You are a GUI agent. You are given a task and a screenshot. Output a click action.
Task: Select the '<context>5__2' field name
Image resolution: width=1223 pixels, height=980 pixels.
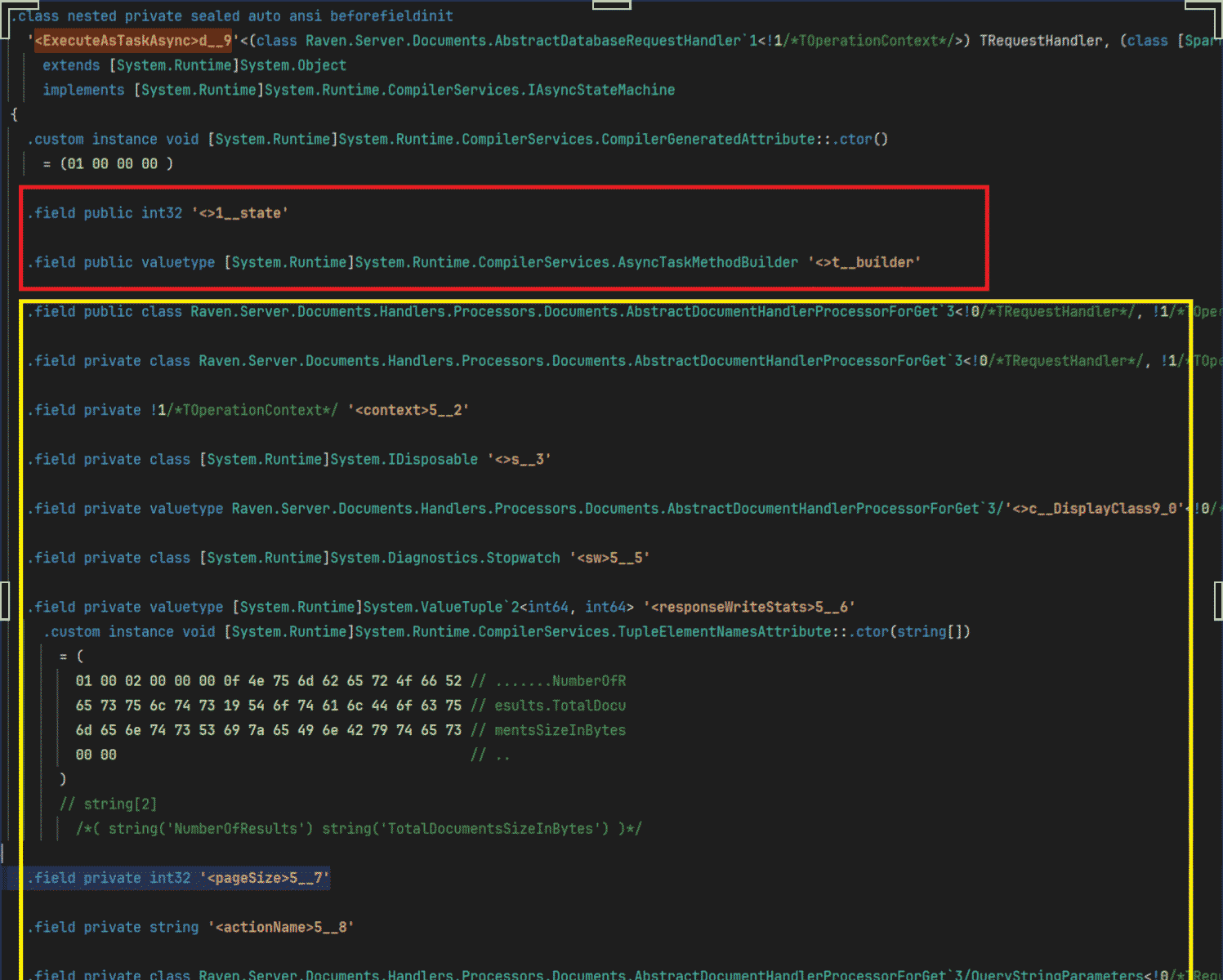click(408, 410)
